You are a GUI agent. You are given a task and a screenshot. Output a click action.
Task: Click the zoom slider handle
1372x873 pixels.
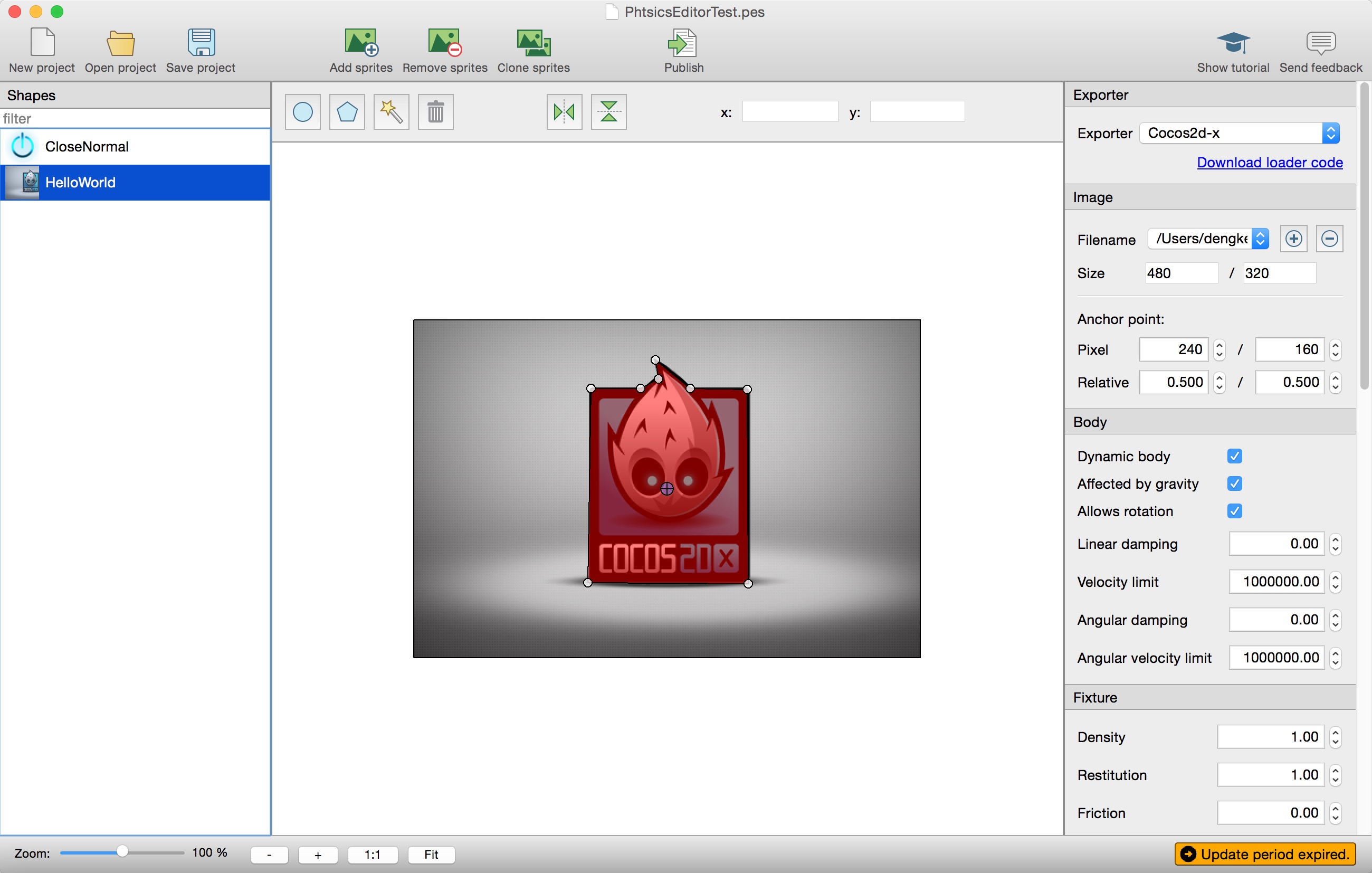point(122,852)
